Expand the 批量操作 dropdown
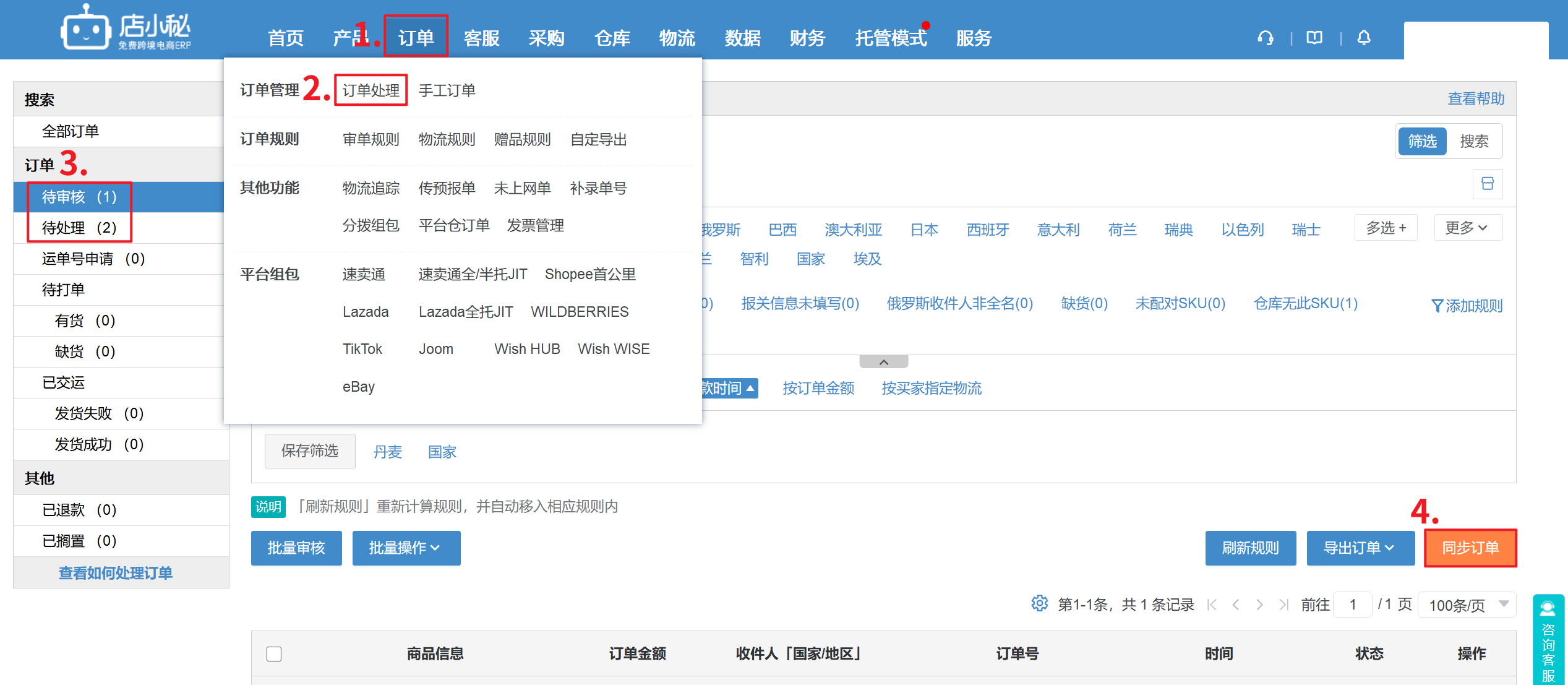 pos(406,548)
